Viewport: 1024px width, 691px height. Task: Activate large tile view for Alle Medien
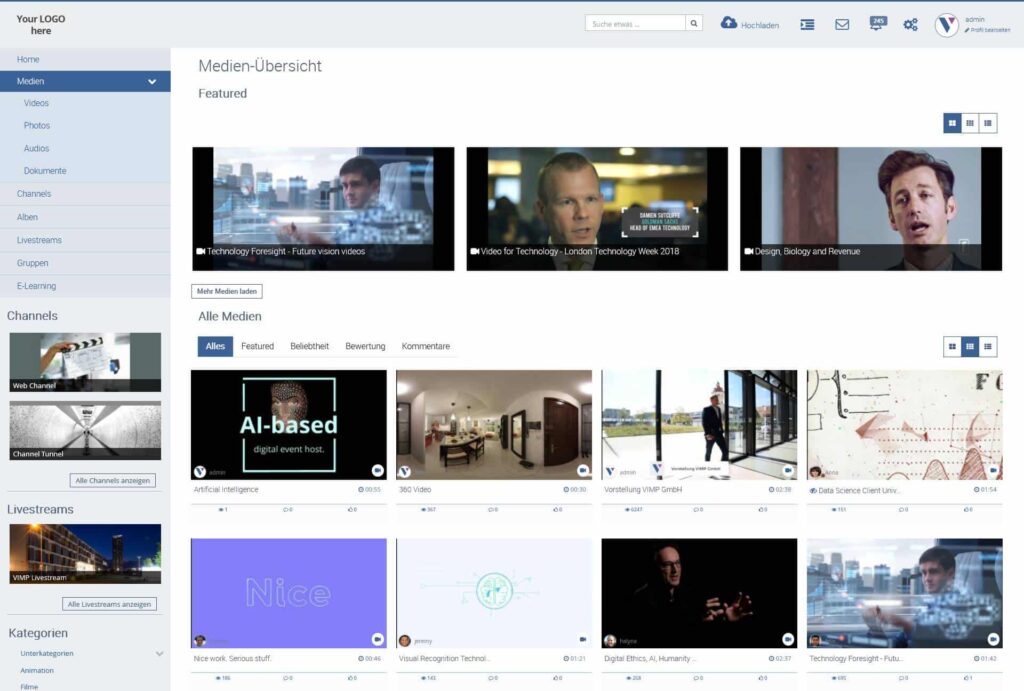point(950,346)
